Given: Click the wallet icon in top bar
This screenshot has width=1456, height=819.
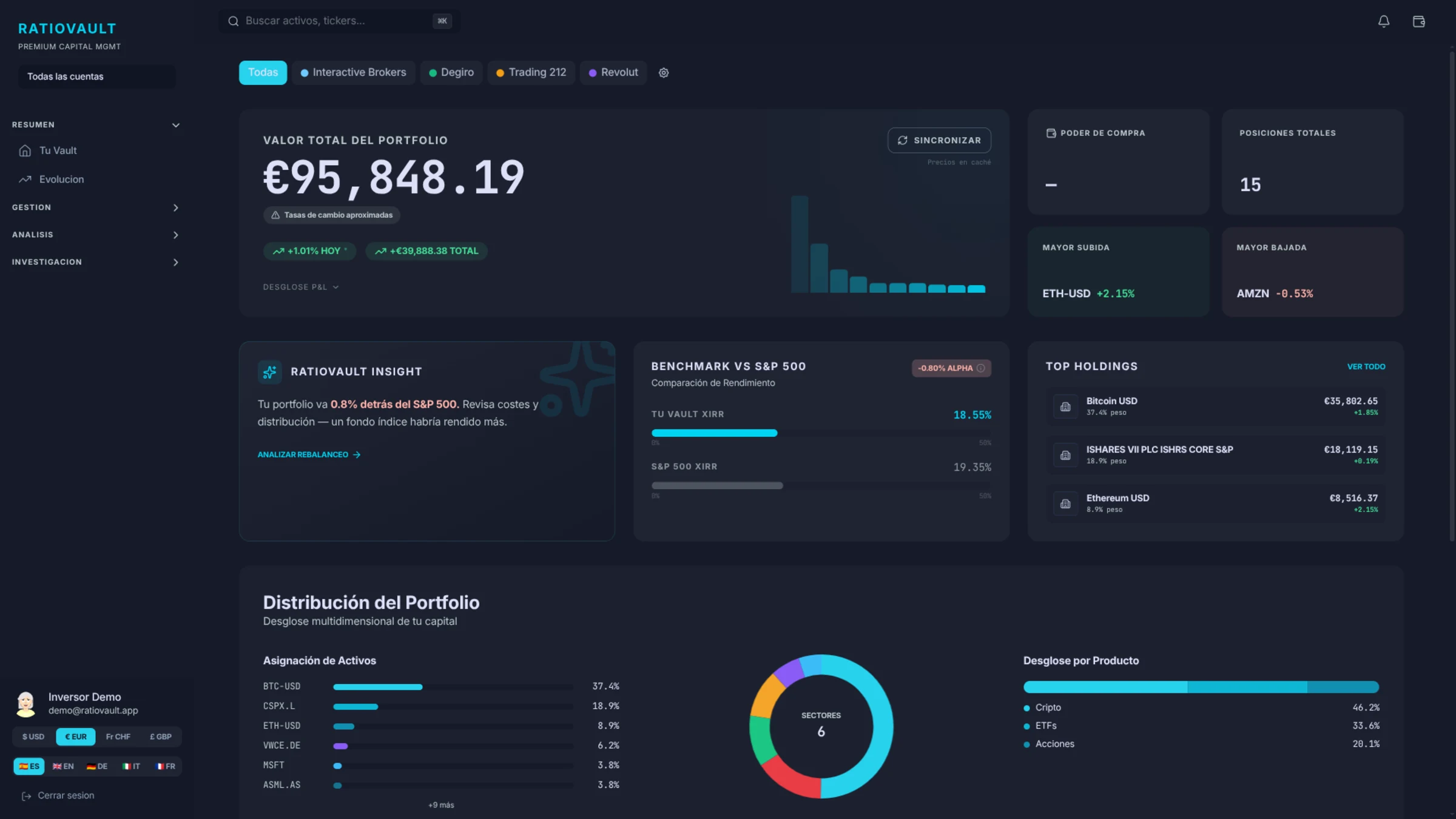Looking at the screenshot, I should pos(1418,22).
